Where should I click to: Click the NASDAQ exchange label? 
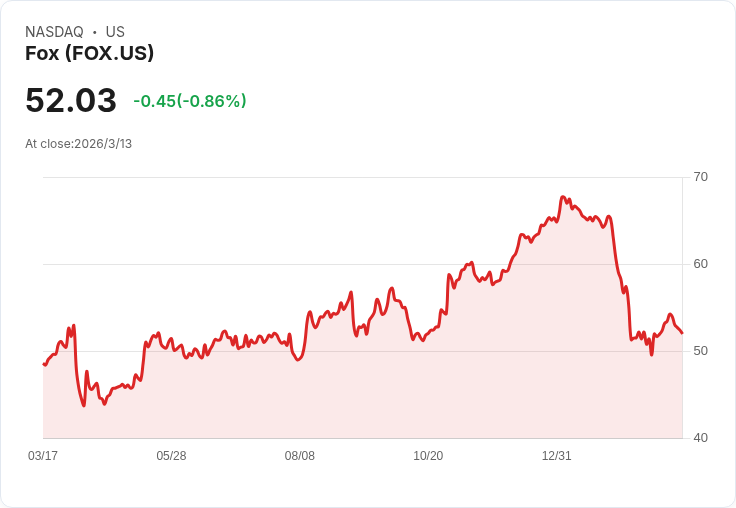click(54, 32)
